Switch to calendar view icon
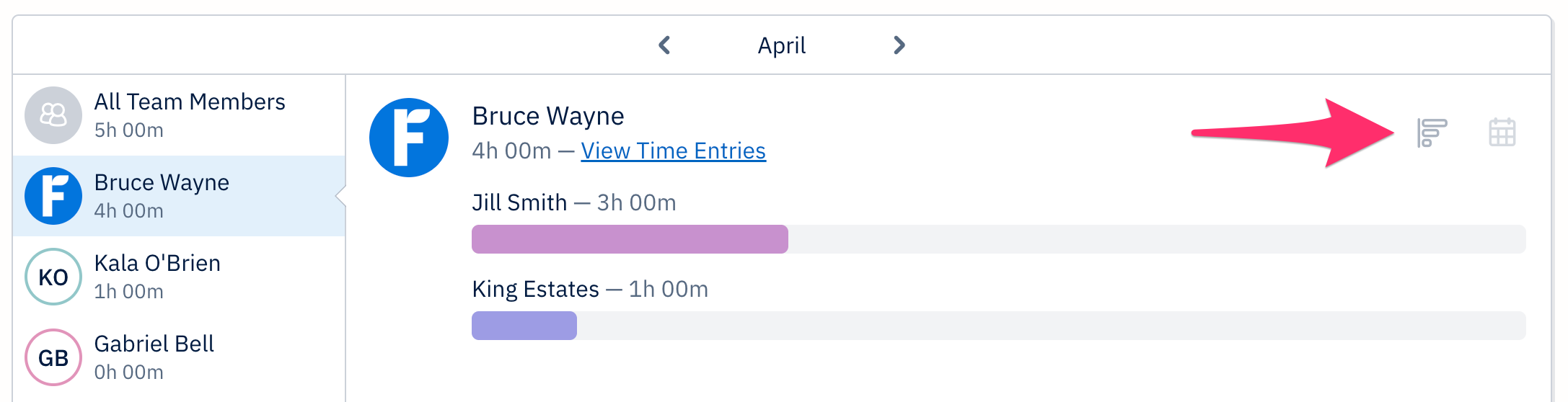1568x402 pixels. coord(1502,133)
